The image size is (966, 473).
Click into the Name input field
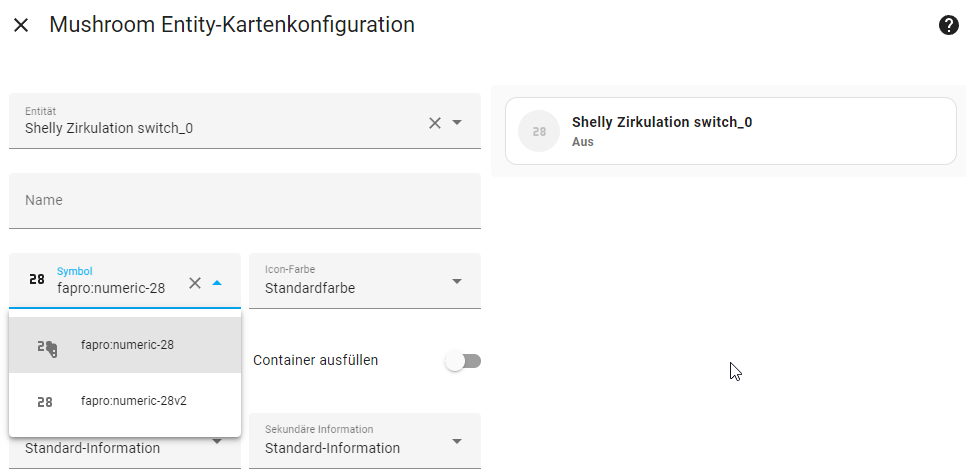(x=245, y=200)
